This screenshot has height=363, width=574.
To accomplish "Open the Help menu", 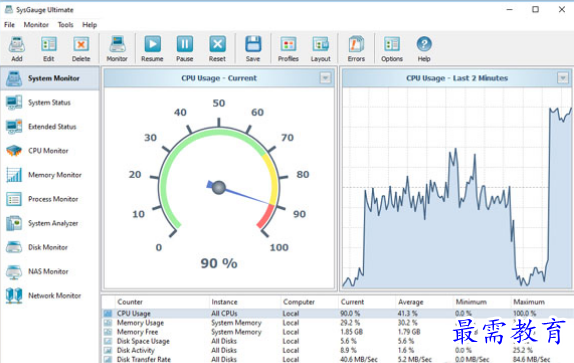I will point(89,25).
